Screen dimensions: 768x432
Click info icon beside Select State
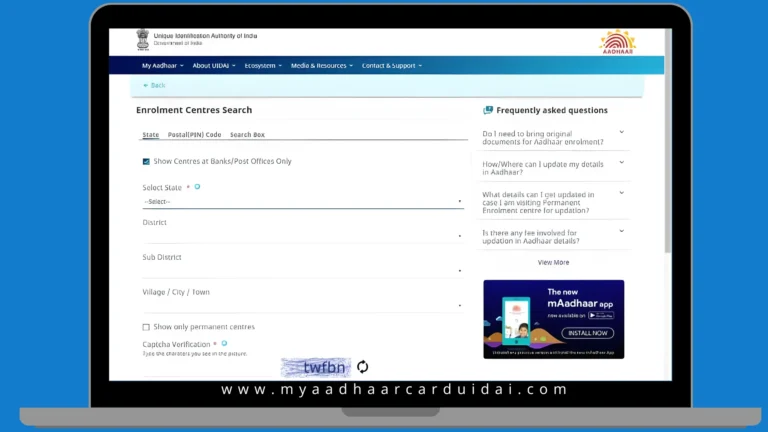(197, 187)
